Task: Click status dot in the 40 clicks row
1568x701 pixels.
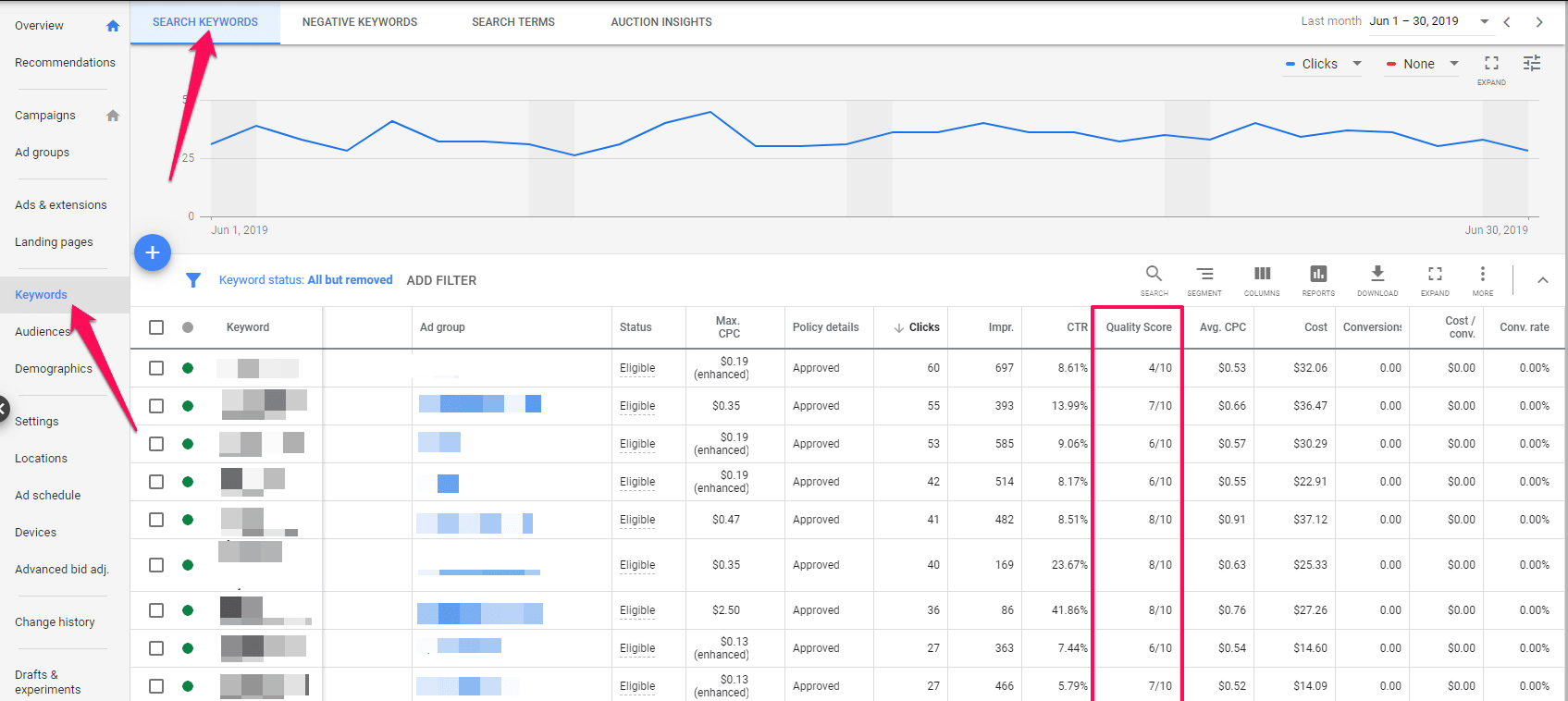Action: [188, 565]
